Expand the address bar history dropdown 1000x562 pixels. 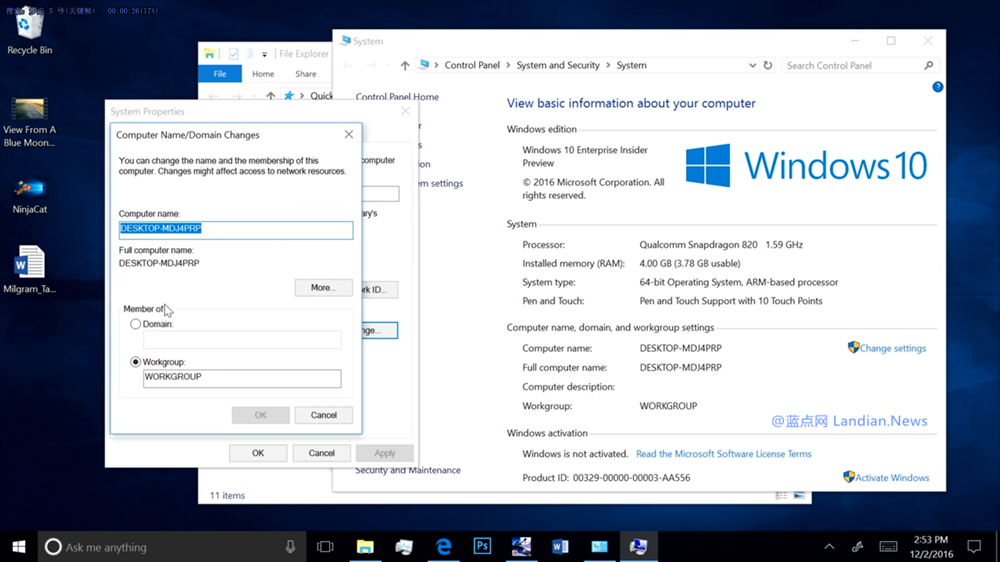pyautogui.click(x=752, y=66)
